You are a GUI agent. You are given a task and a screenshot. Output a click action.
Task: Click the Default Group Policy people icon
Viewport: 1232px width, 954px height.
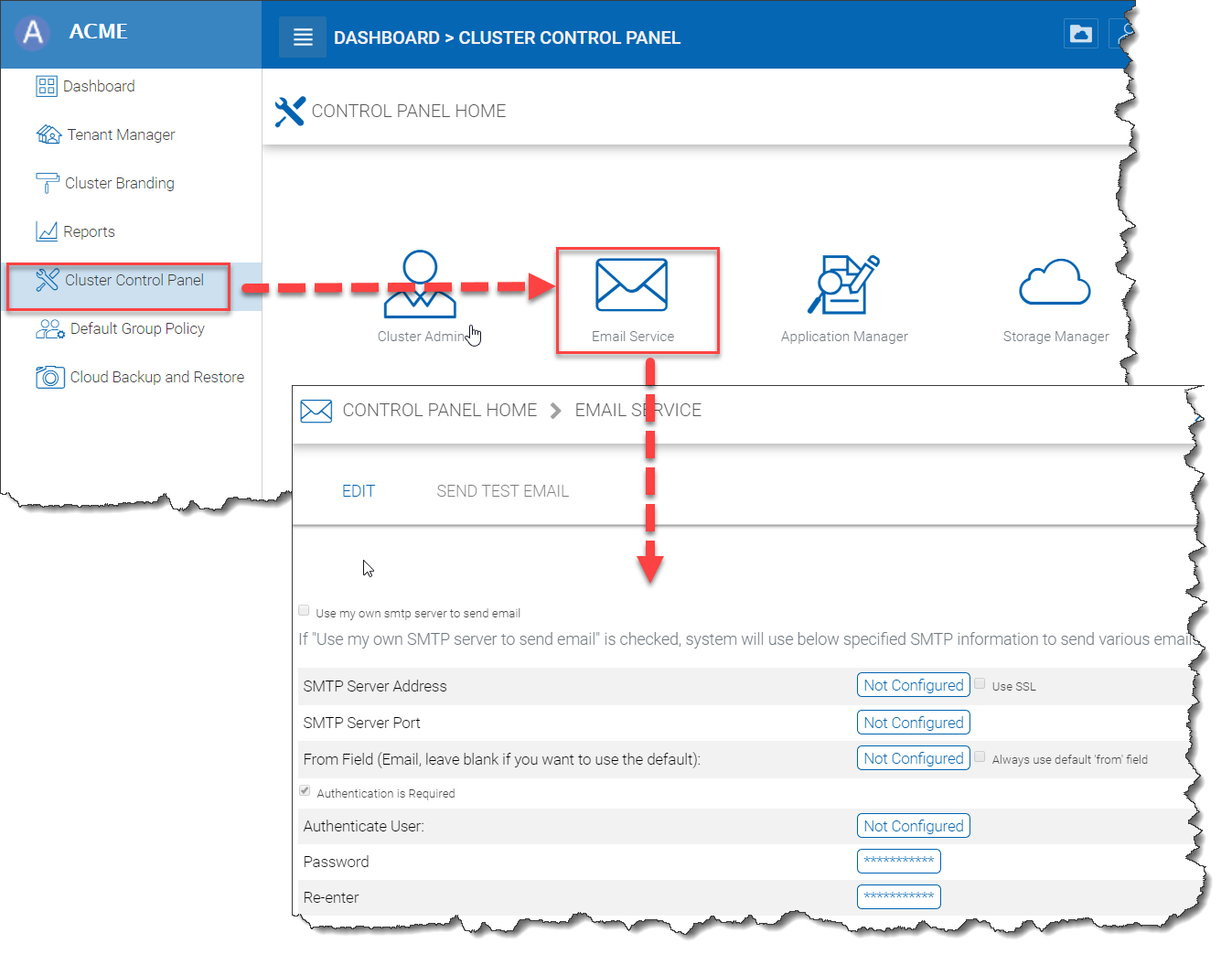[49, 328]
